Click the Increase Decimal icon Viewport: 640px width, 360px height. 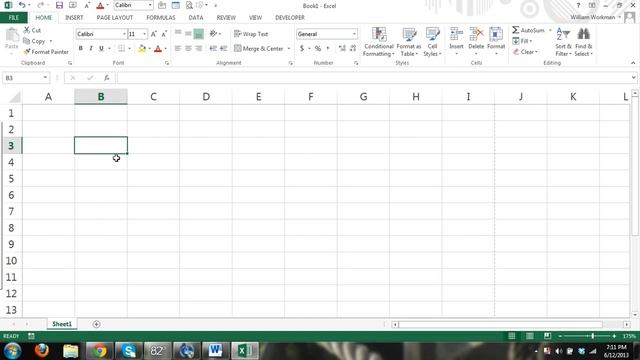[342, 49]
